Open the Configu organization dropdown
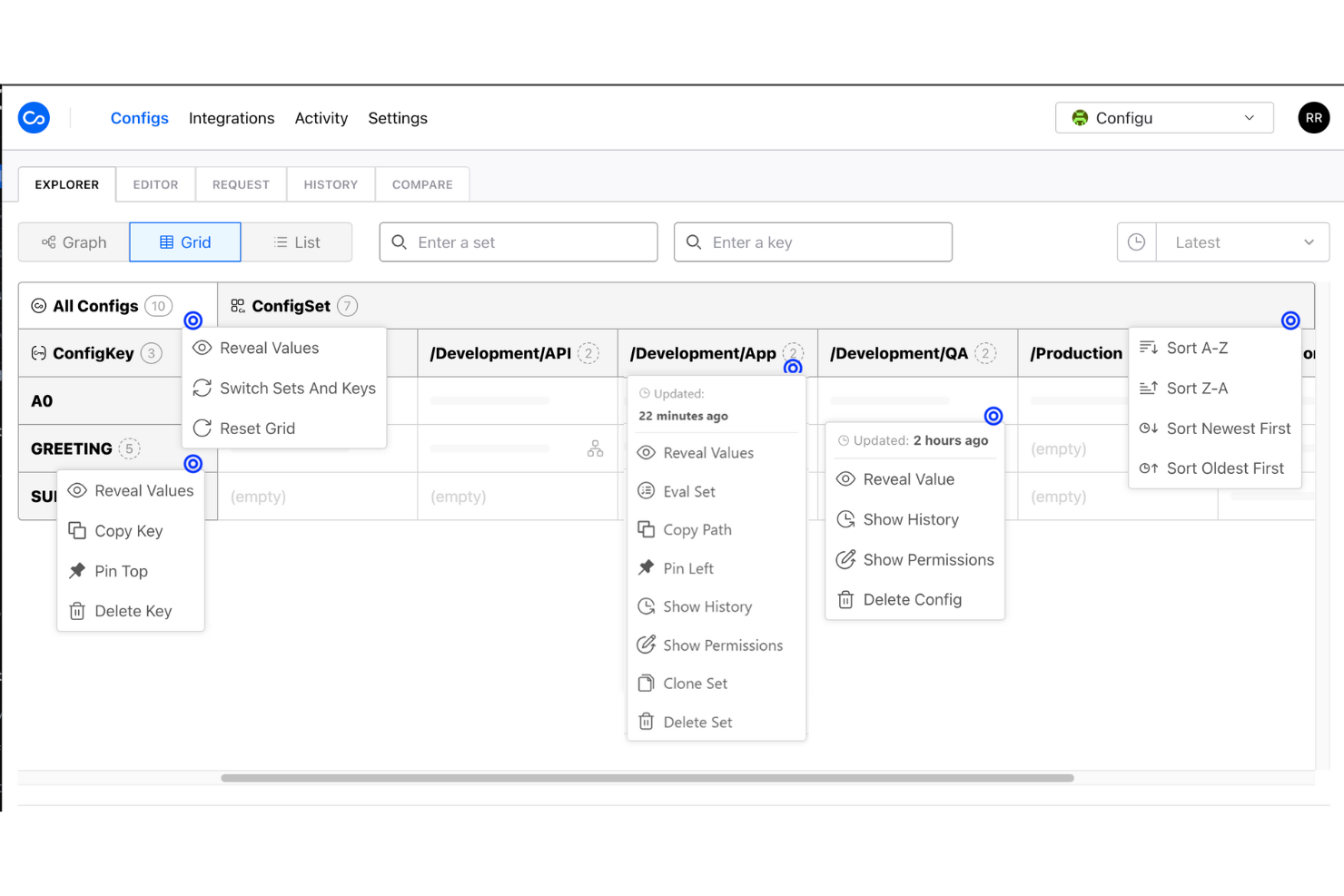The image size is (1344, 896). pyautogui.click(x=1164, y=117)
